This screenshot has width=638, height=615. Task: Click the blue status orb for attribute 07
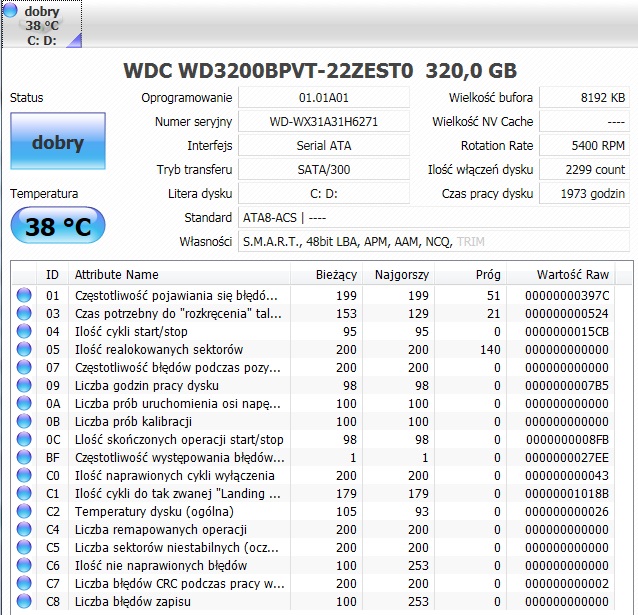tap(24, 367)
